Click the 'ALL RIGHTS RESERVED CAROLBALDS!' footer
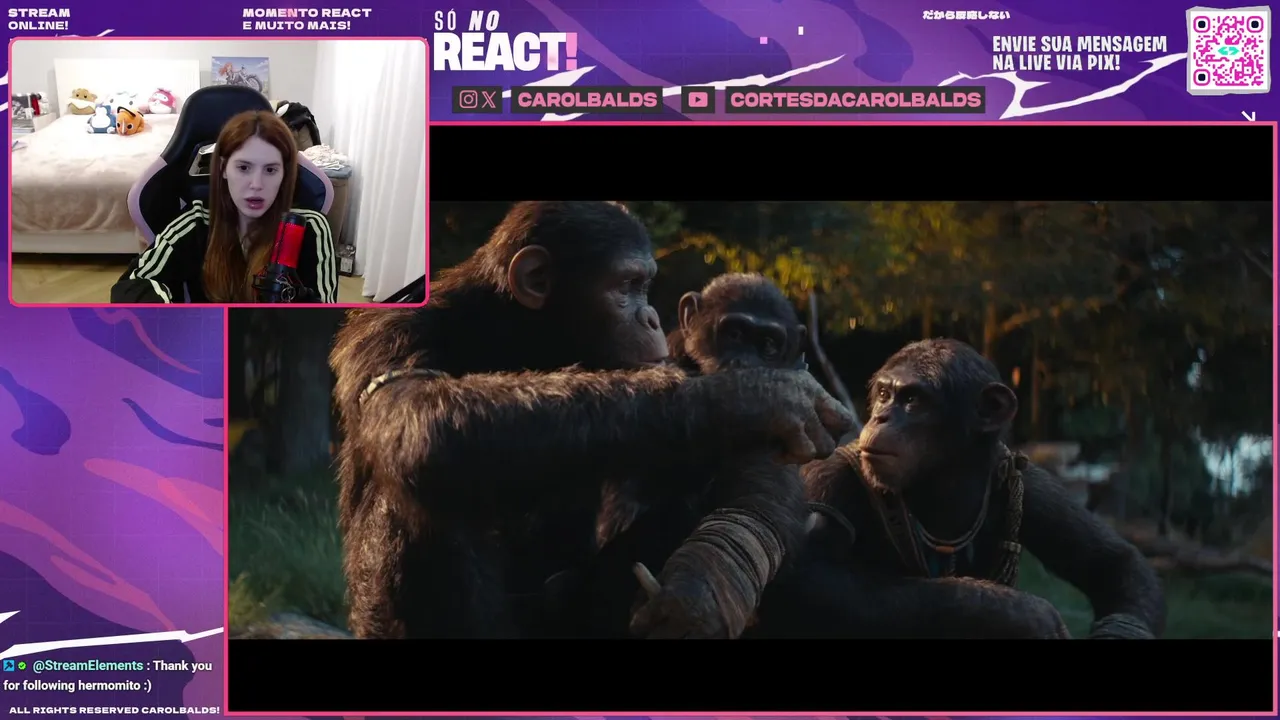This screenshot has width=1280, height=720. [x=114, y=710]
